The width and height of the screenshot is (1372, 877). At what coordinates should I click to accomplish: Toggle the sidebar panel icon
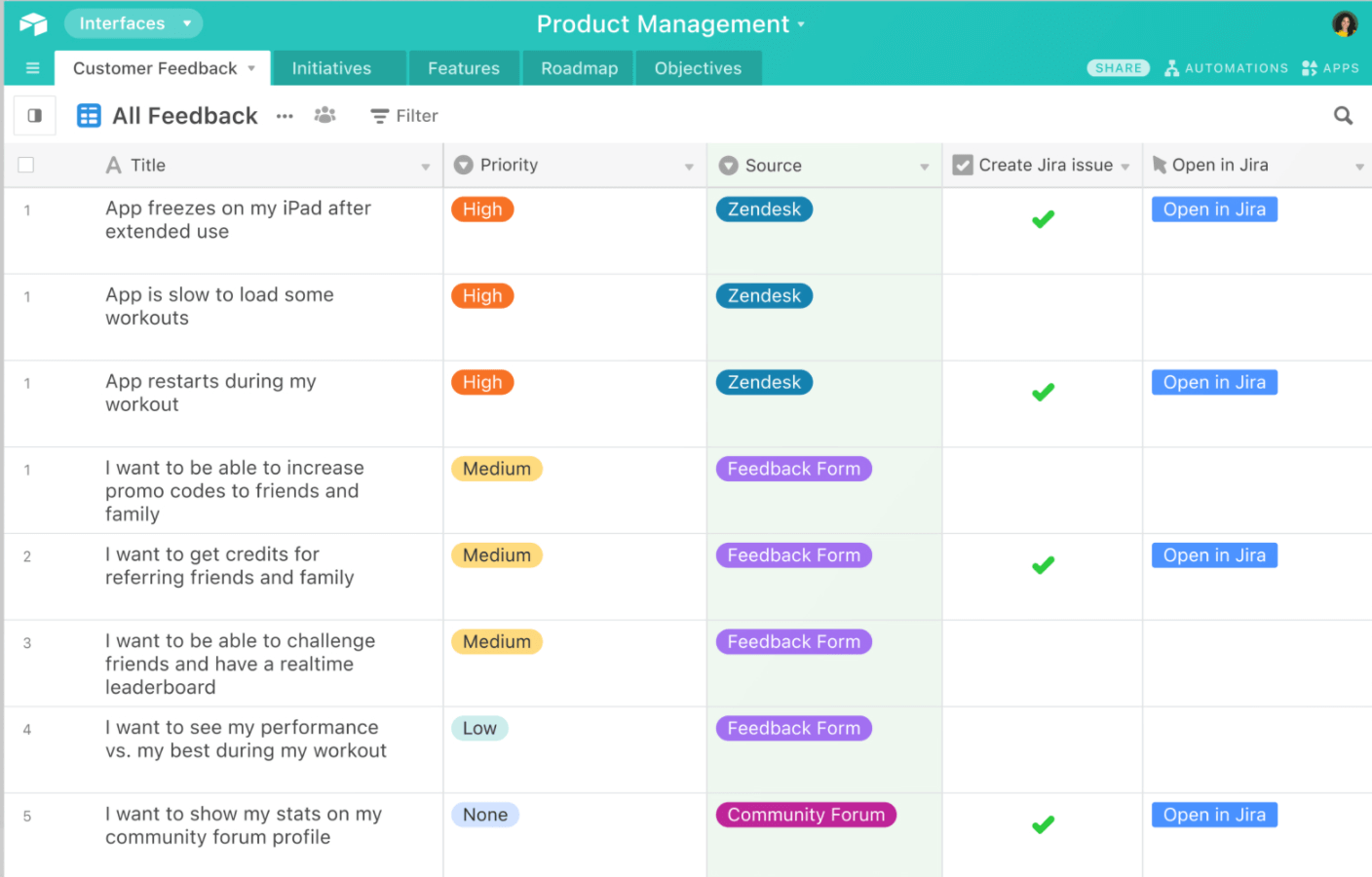(35, 116)
